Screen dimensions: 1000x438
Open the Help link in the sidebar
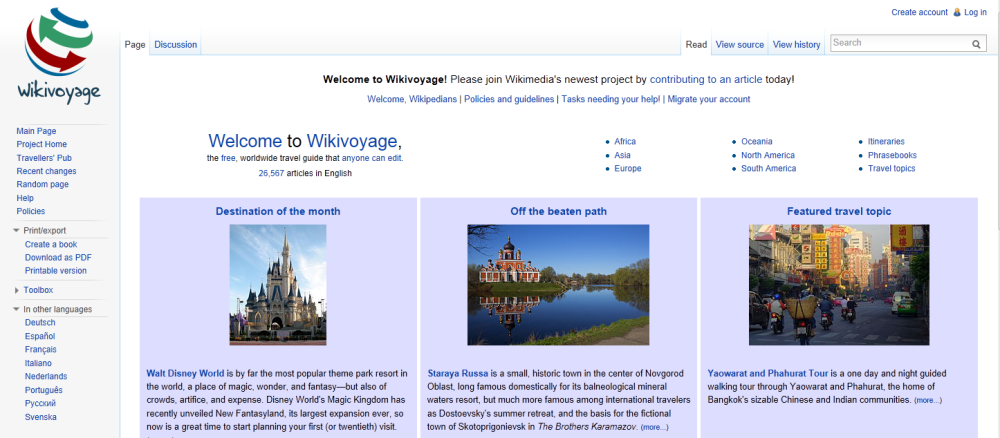25,198
